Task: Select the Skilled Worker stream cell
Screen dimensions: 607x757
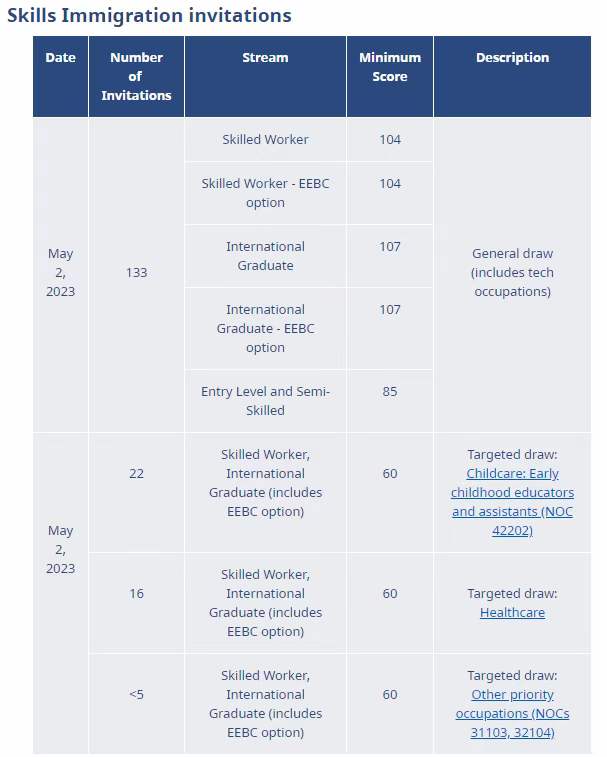Action: coord(265,140)
